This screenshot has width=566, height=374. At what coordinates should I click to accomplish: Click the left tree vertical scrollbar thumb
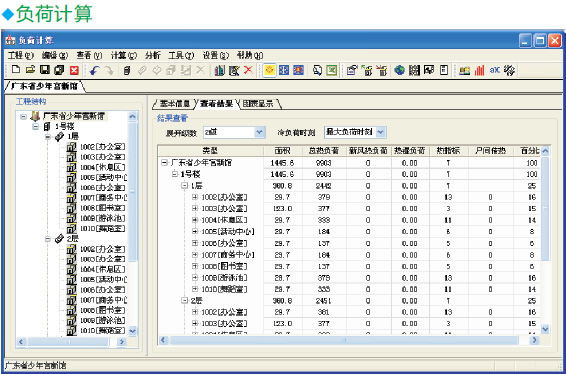pyautogui.click(x=132, y=191)
